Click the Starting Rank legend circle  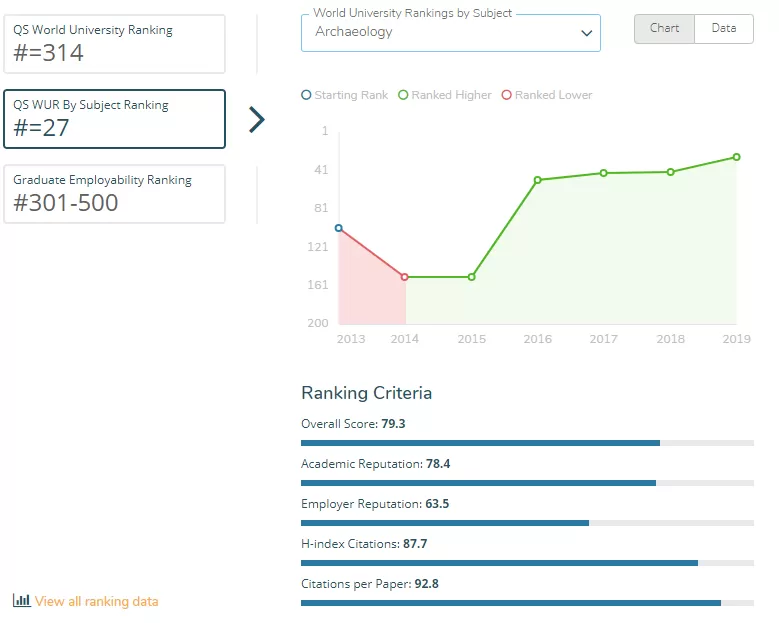click(306, 95)
